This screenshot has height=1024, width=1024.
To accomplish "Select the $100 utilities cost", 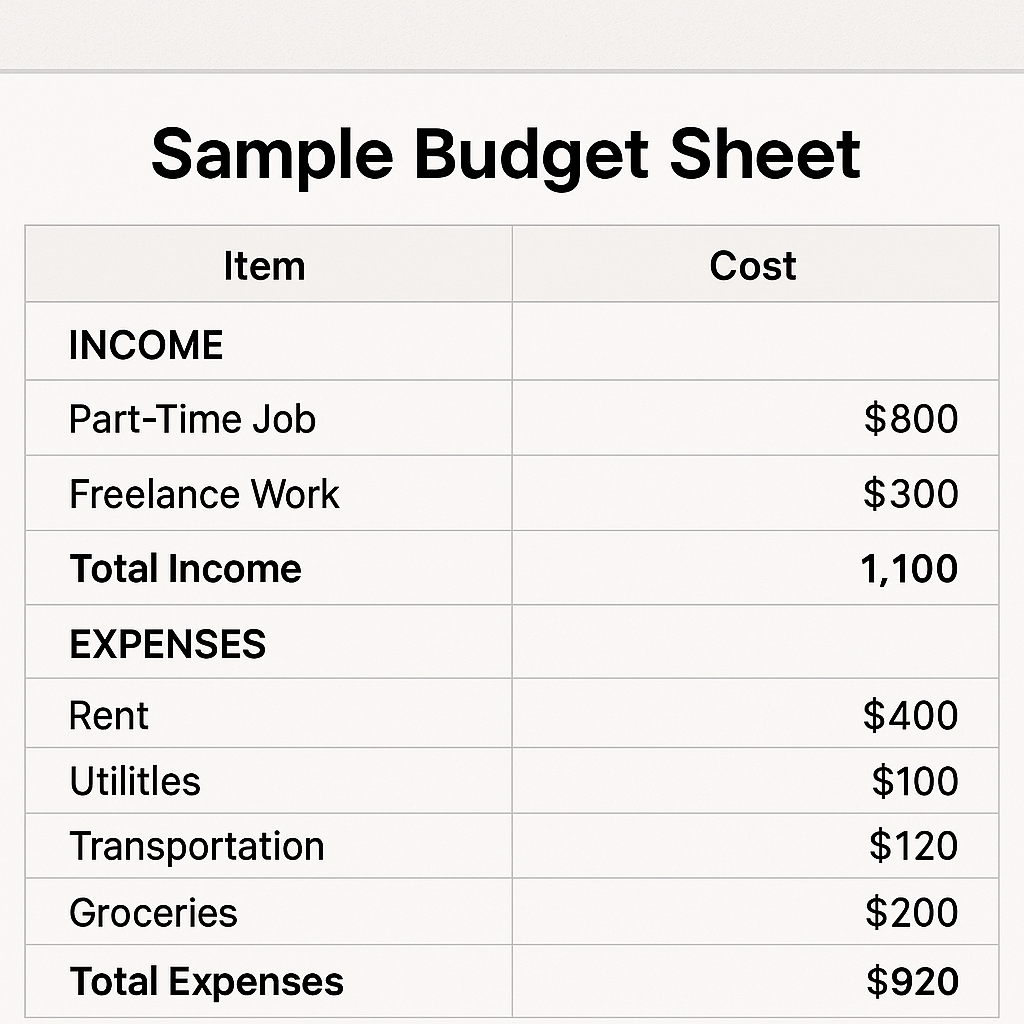I will [915, 781].
